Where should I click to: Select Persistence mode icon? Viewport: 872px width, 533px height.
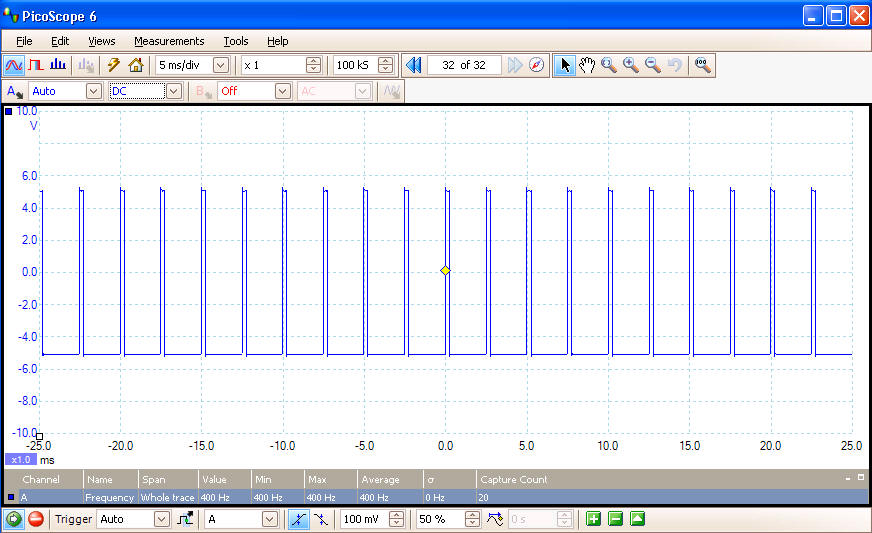(x=36, y=65)
